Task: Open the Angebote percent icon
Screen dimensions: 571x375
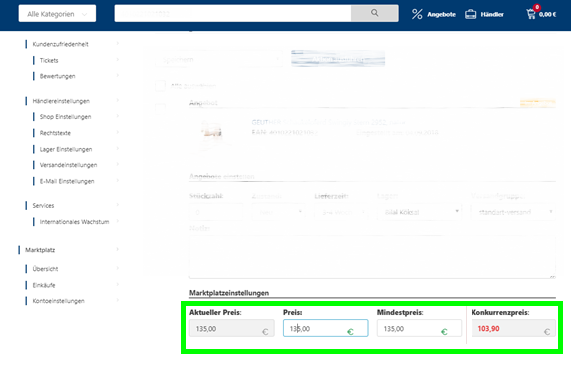Action: 417,14
